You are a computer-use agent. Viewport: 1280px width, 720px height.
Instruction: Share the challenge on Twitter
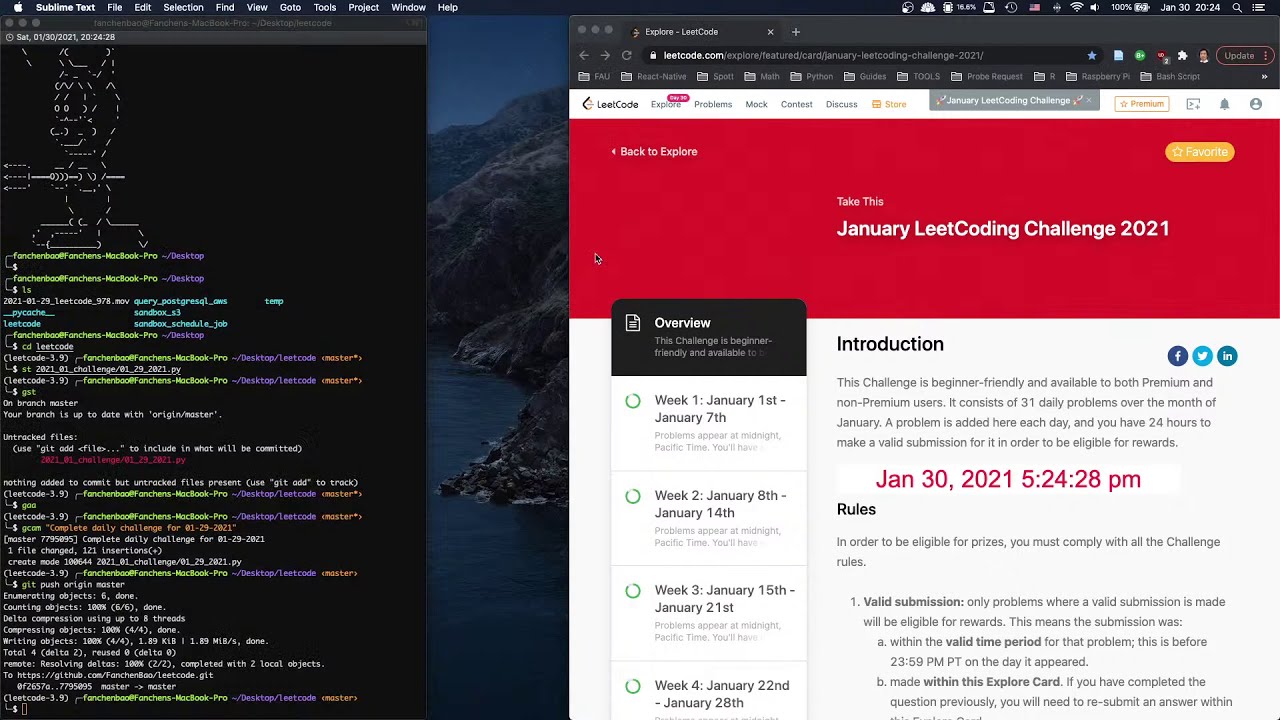click(1202, 356)
